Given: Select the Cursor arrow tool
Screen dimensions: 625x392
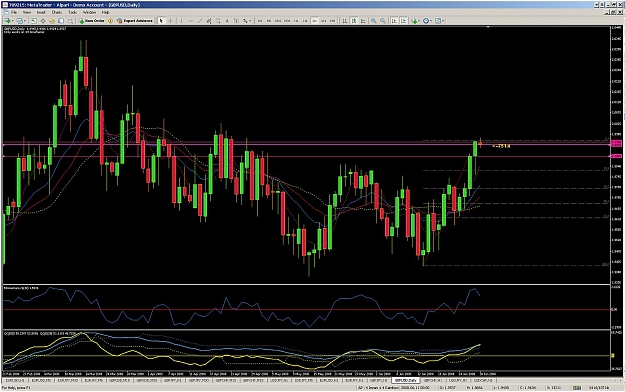Looking at the screenshot, I should (x=161, y=21).
